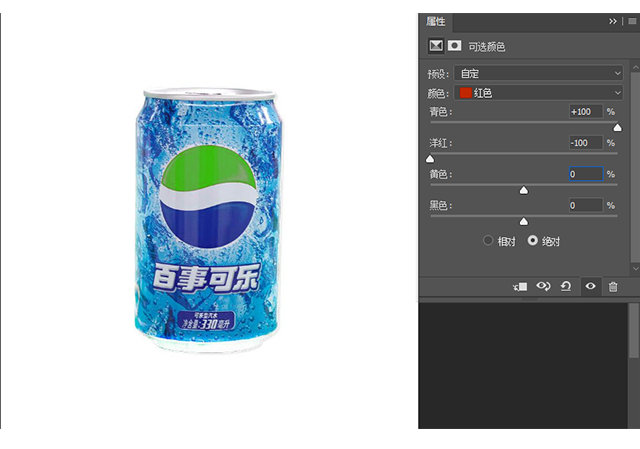Toggle adjustment layer visibility eye icon
This screenshot has height=449, width=640.
pyautogui.click(x=590, y=287)
